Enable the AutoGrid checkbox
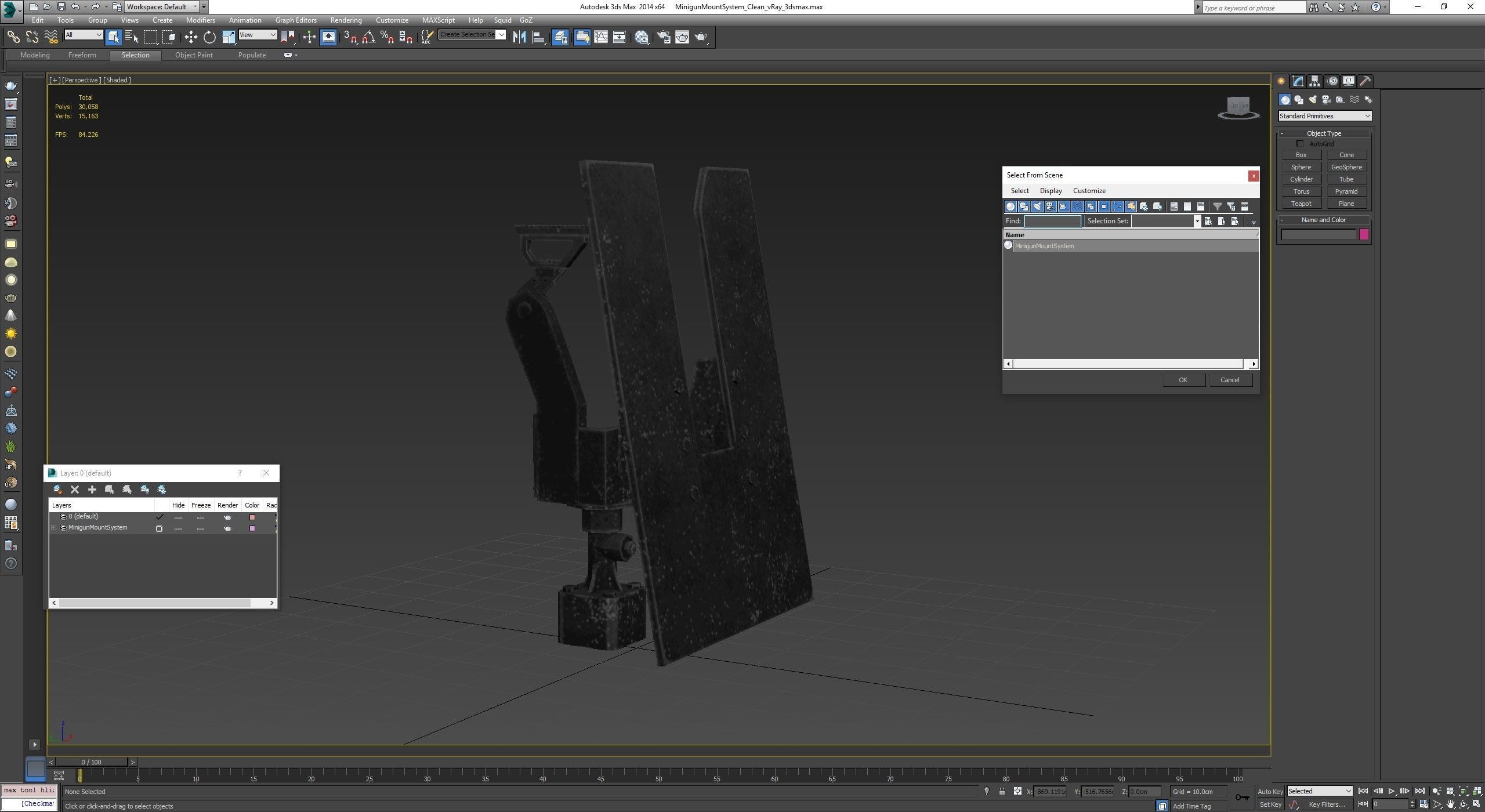Image resolution: width=1485 pixels, height=812 pixels. coord(1300,144)
